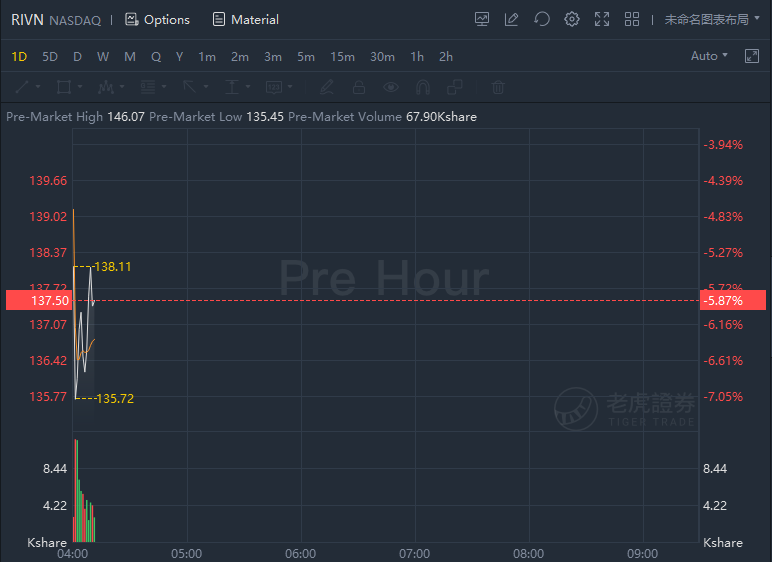Expand the 123 annotation options arrow
The image size is (772, 562).
[290, 87]
